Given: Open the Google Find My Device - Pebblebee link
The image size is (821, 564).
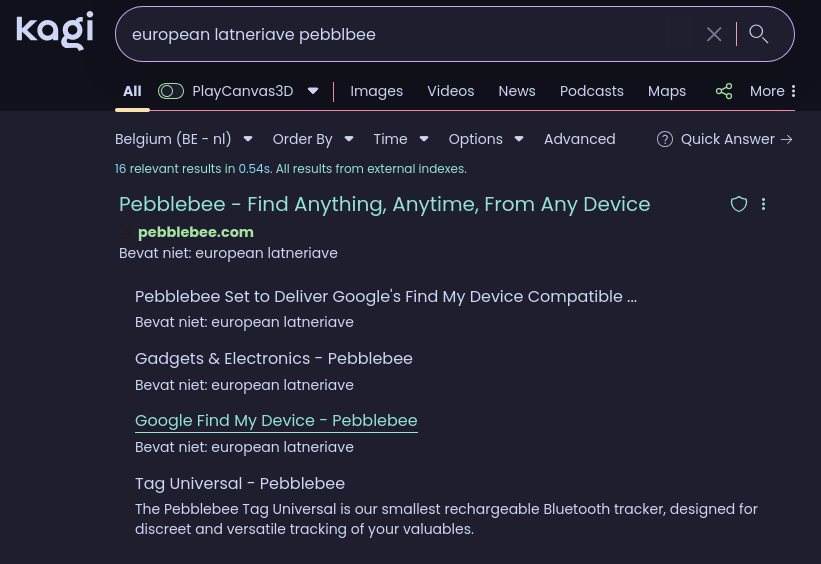Looking at the screenshot, I should tap(276, 421).
